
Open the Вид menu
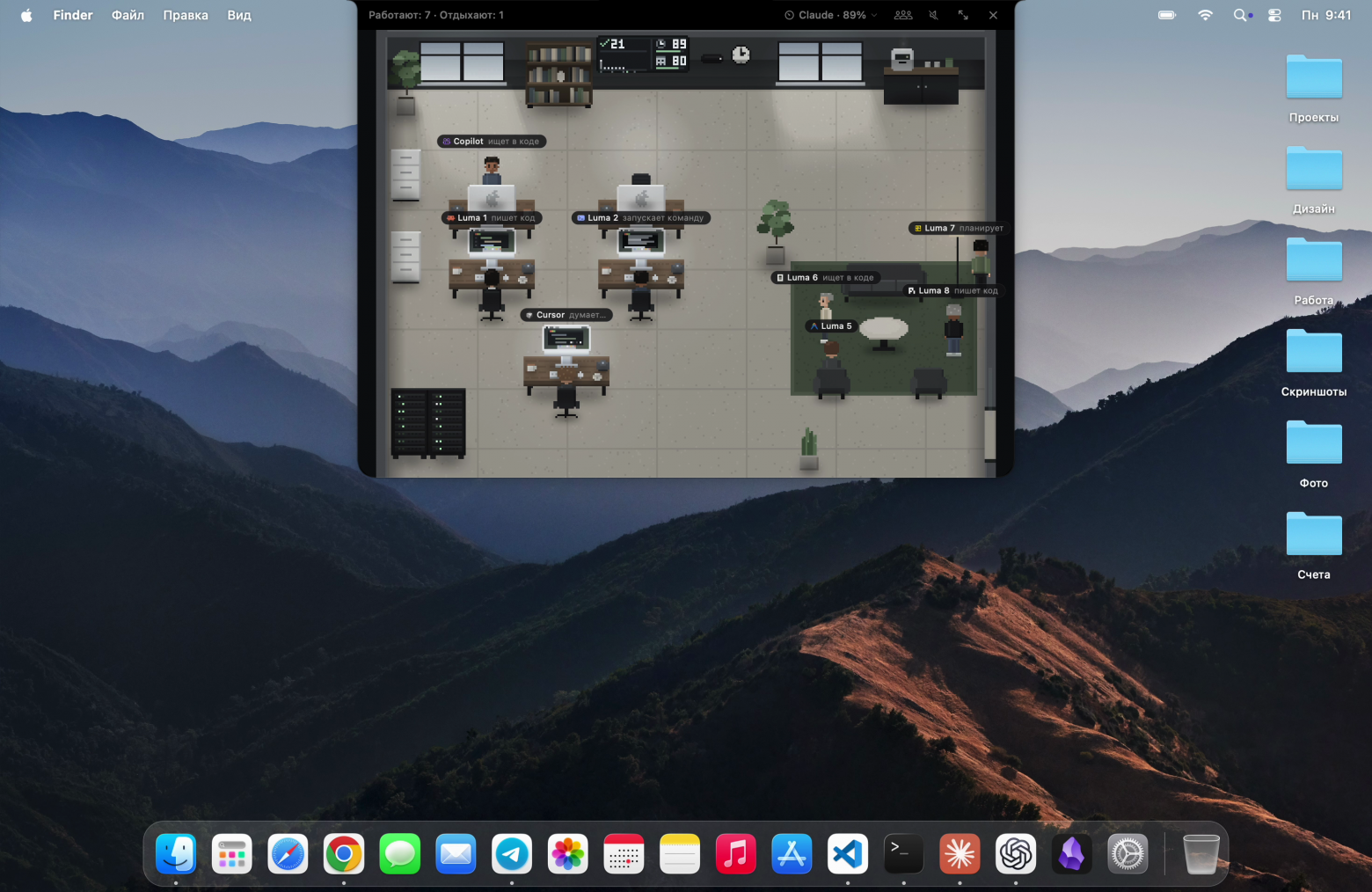coord(239,15)
